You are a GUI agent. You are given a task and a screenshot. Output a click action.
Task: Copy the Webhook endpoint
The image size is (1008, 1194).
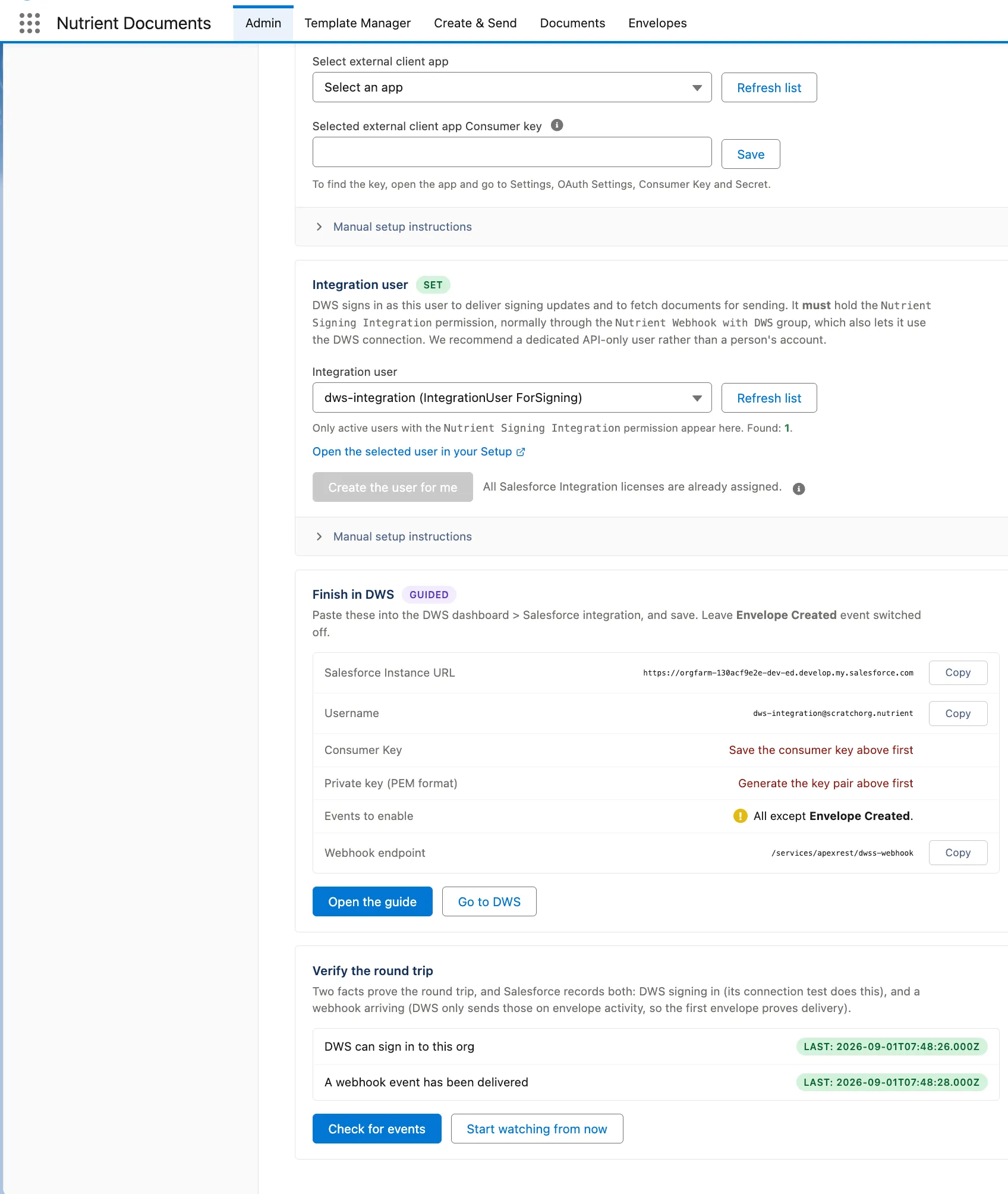click(958, 853)
